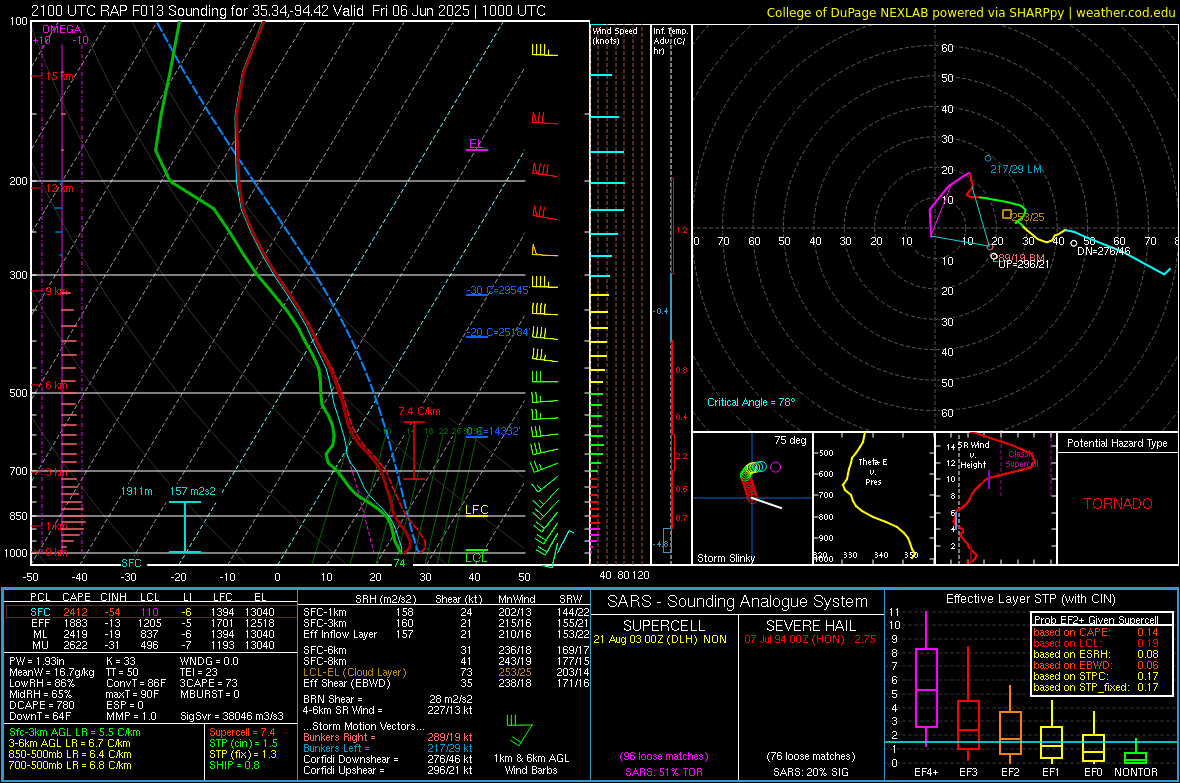Image resolution: width=1180 pixels, height=783 pixels.
Task: Click the green 1km & 6km wind barb symbol
Action: tap(519, 730)
